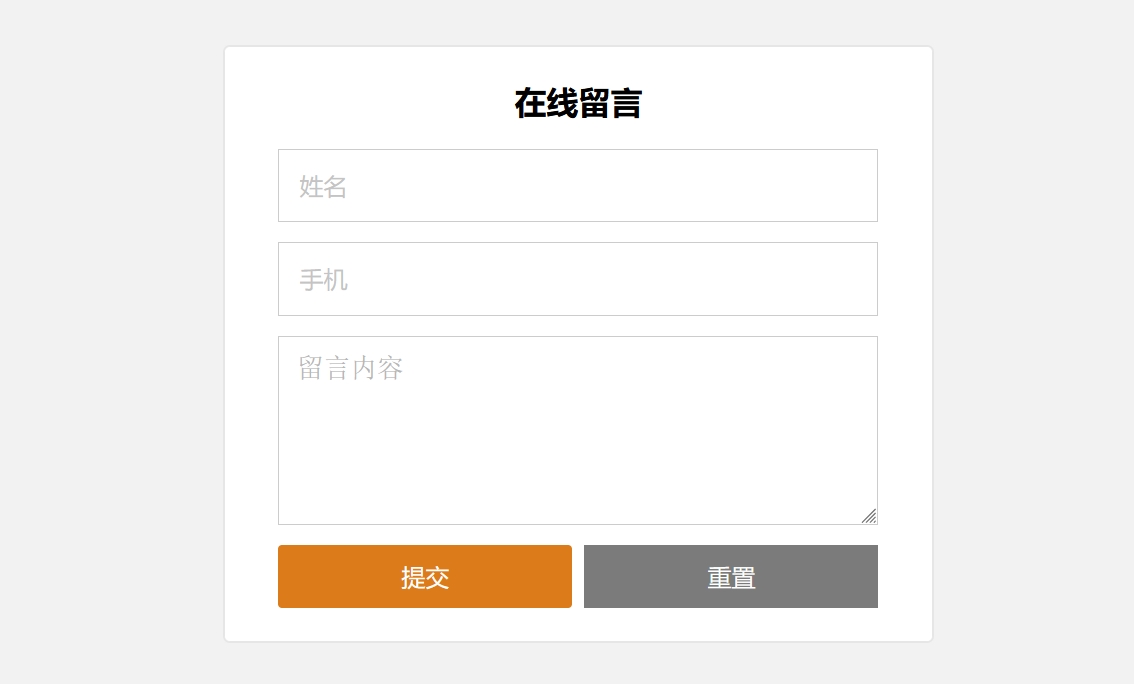
Task: Place cursor at right end of 姓名 field
Action: 860,186
